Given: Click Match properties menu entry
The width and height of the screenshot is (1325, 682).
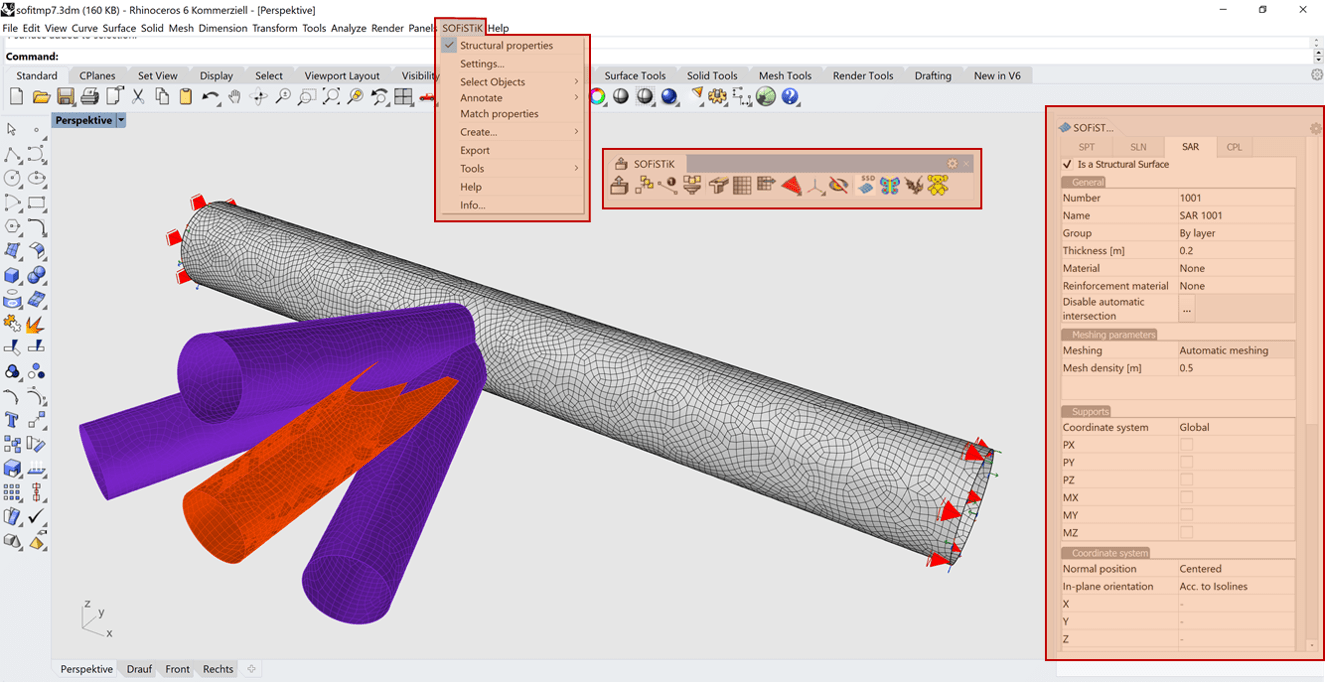Looking at the screenshot, I should point(512,114).
